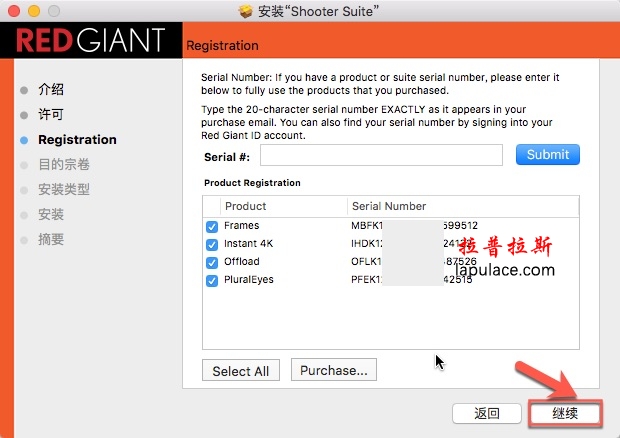This screenshot has height=438, width=620.
Task: Click the Select All button
Action: pos(241,370)
